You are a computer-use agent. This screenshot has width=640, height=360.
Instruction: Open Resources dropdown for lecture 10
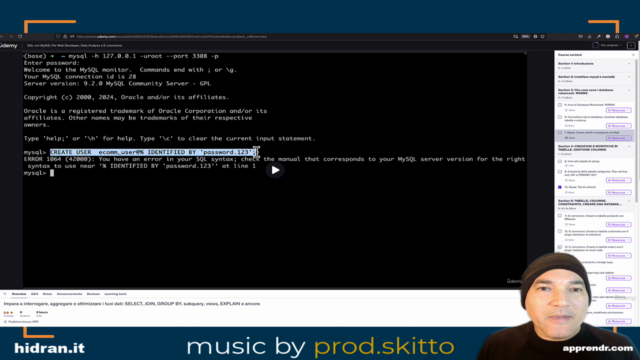point(618,192)
